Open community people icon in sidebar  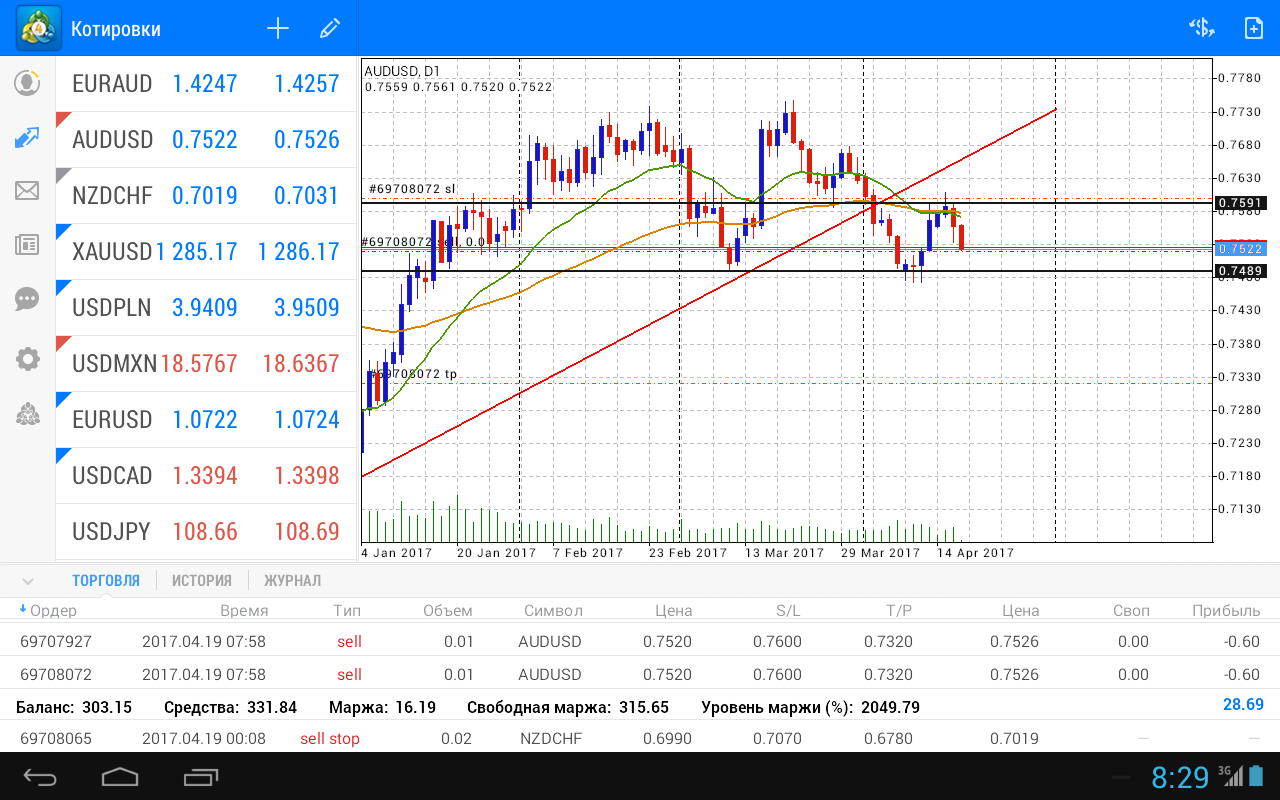pos(27,413)
